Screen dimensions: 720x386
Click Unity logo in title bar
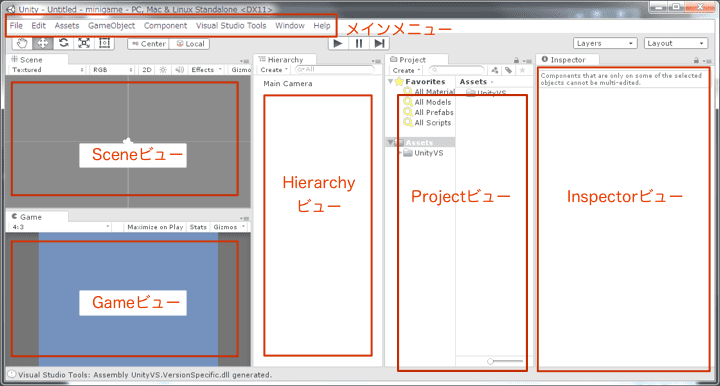(x=11, y=9)
